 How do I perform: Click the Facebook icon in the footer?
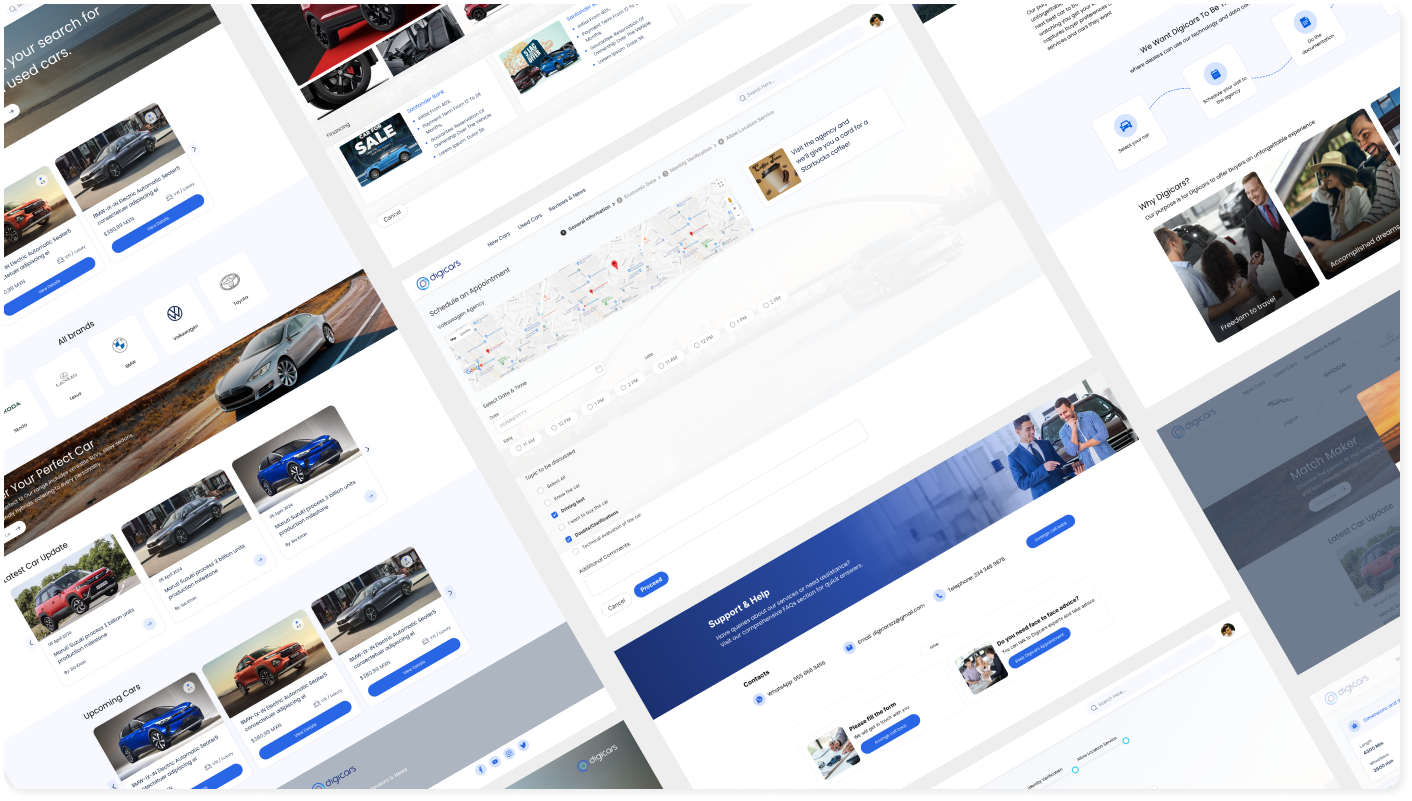[481, 769]
